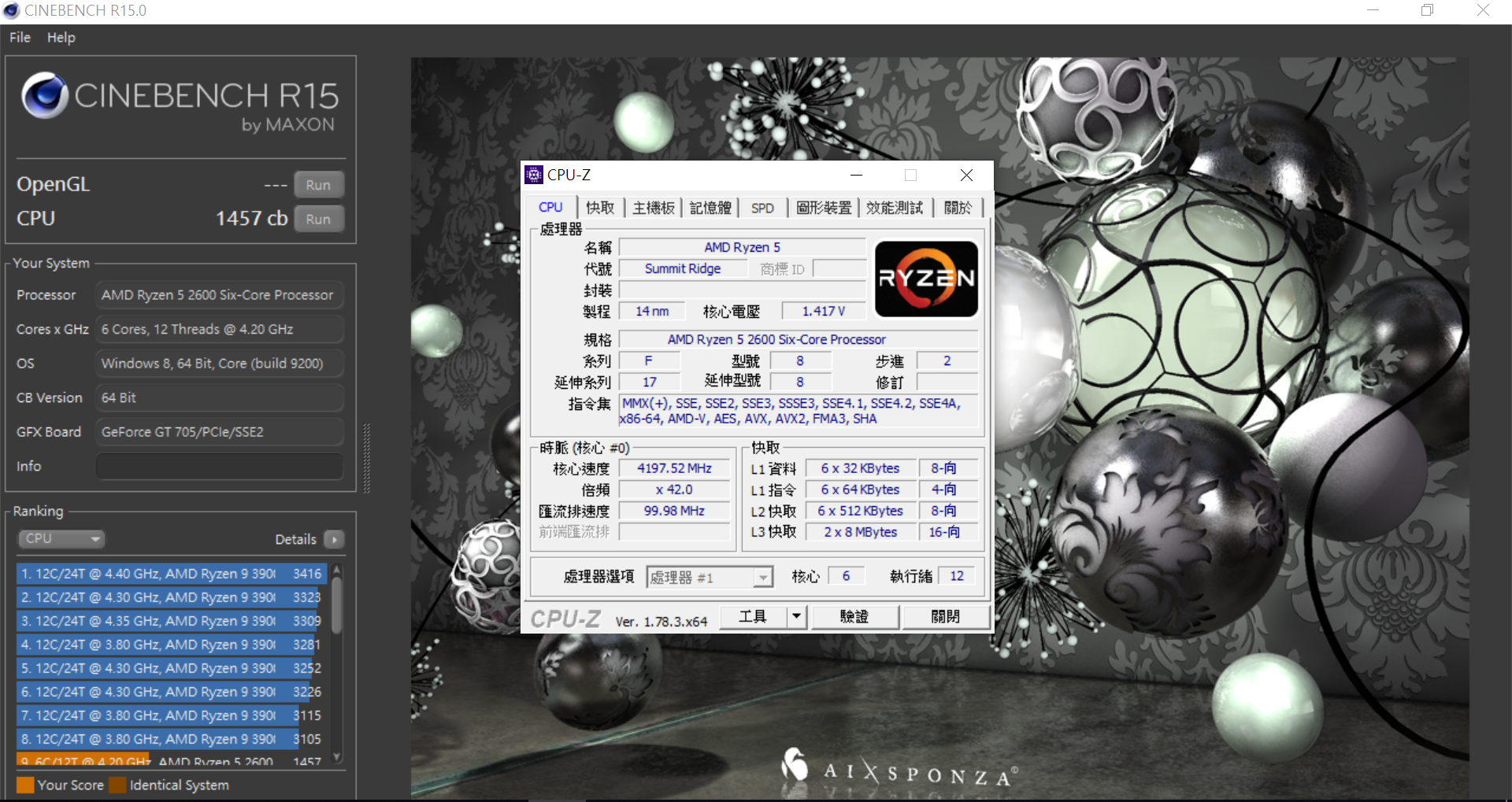Click the 14 nm process value
The width and height of the screenshot is (1512, 802).
[652, 311]
